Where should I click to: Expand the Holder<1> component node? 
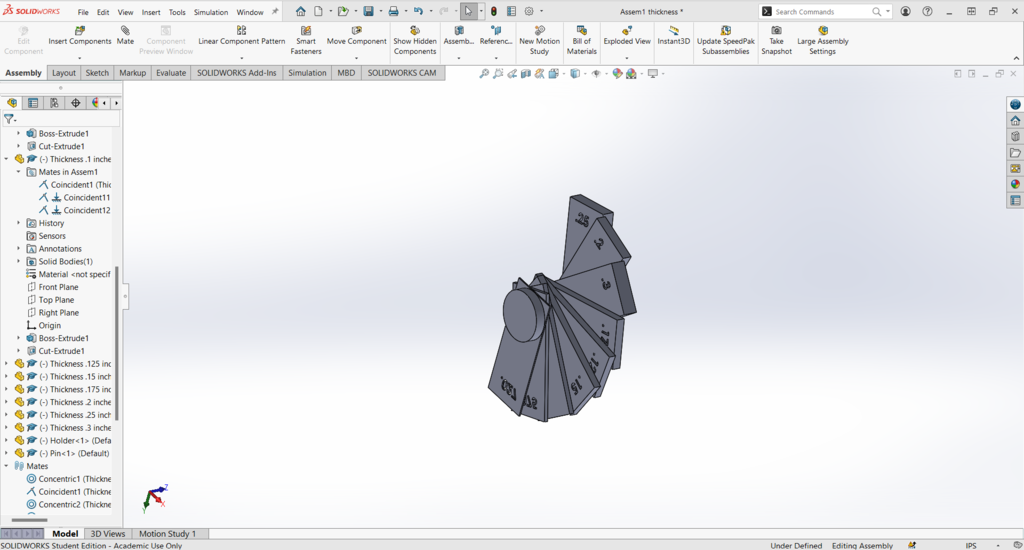coord(6,440)
